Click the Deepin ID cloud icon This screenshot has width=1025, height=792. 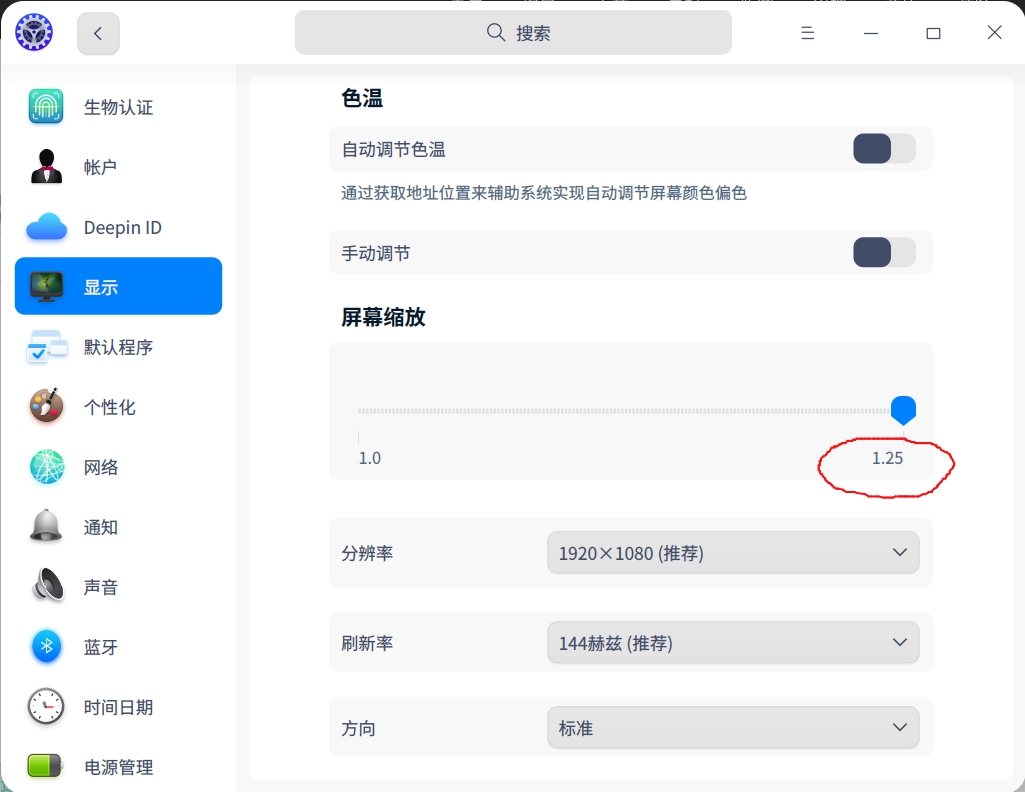46,227
